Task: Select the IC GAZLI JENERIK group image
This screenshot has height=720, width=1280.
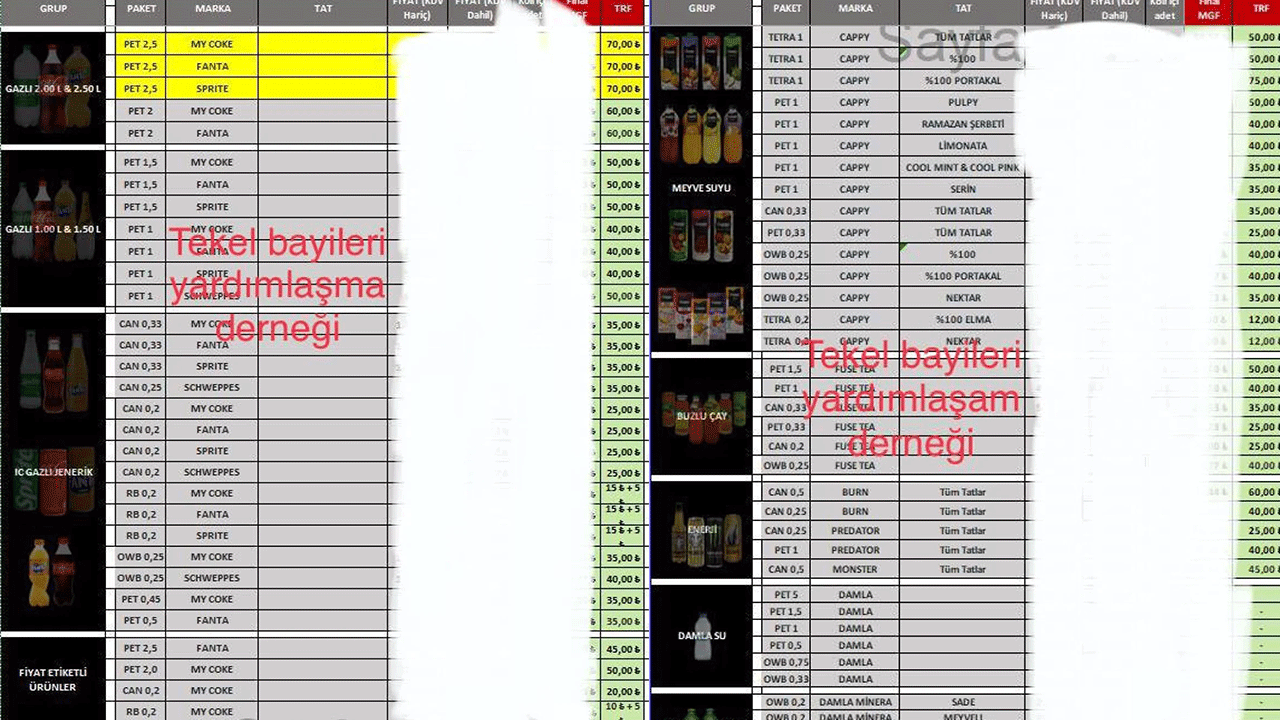Action: (x=54, y=470)
